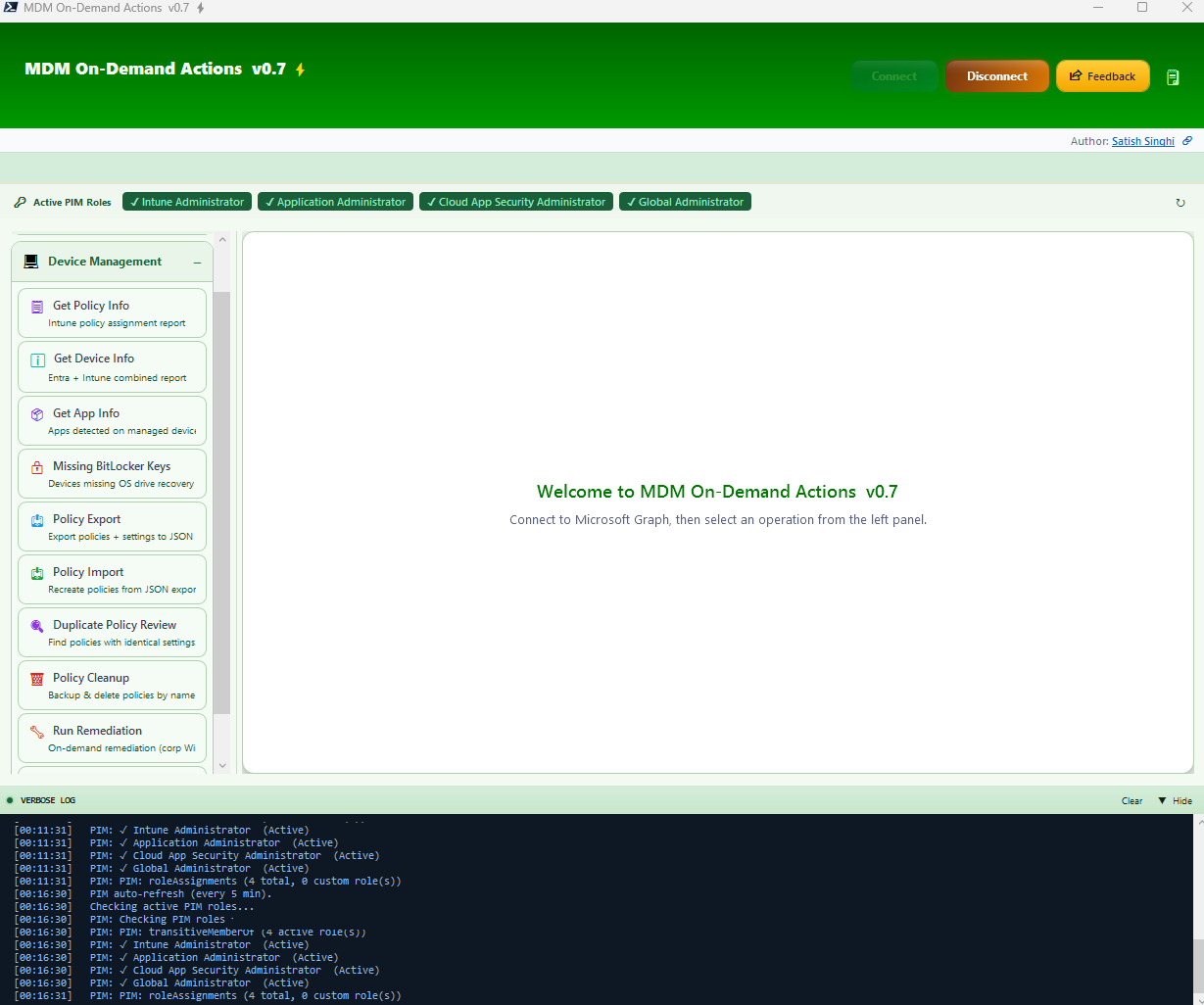This screenshot has width=1204, height=1005.
Task: Click the Global Administrator role badge
Action: (685, 202)
